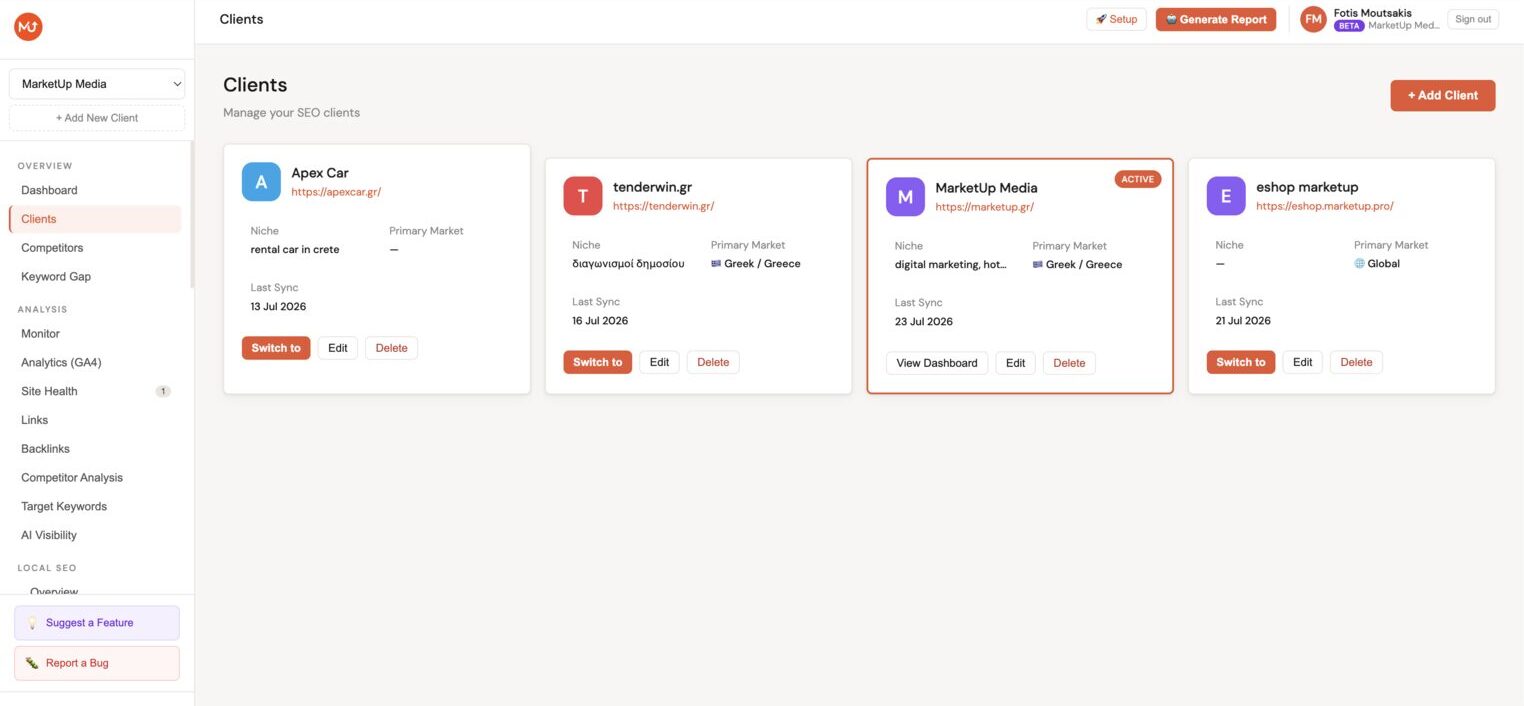This screenshot has height=706, width=1524.
Task: Click the sidebar vertical scrollbar
Action: click(x=192, y=215)
